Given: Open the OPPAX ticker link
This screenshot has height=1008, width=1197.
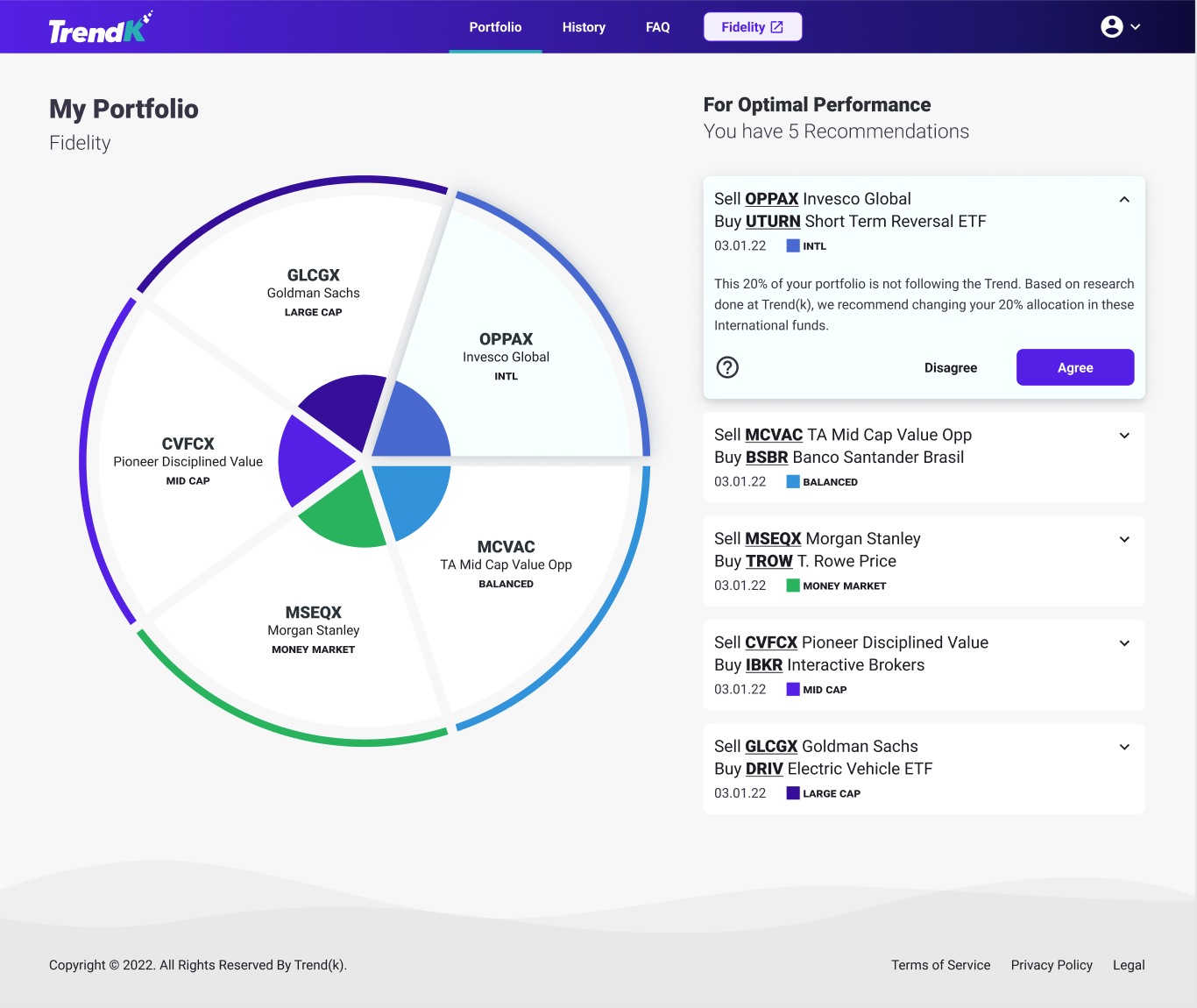Looking at the screenshot, I should click(772, 199).
